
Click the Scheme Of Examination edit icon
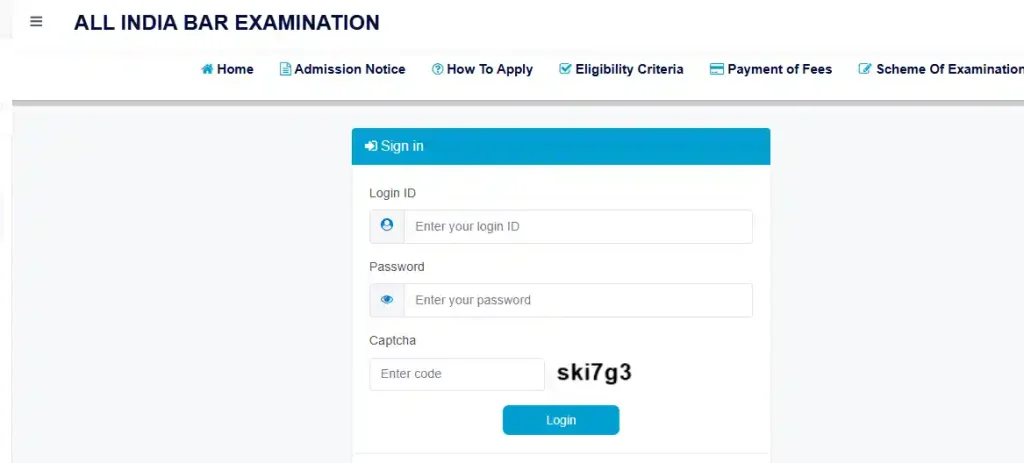coord(865,70)
